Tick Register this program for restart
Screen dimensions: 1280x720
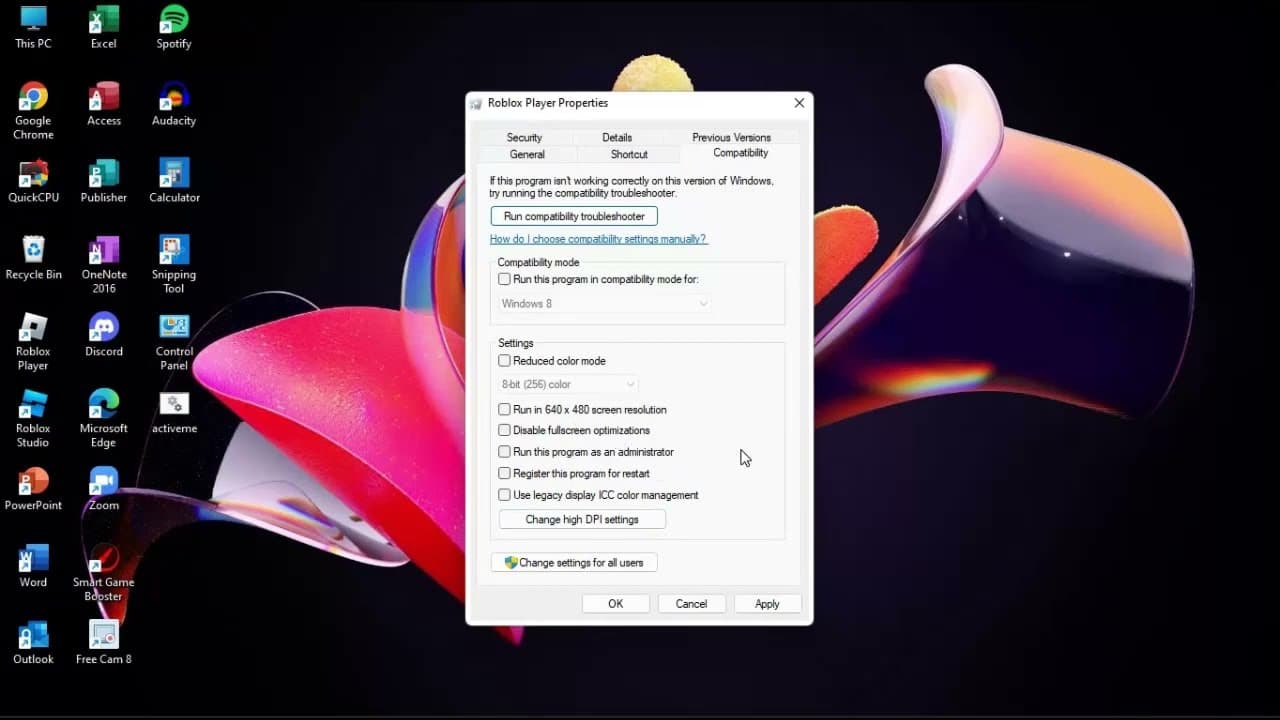[x=504, y=474]
